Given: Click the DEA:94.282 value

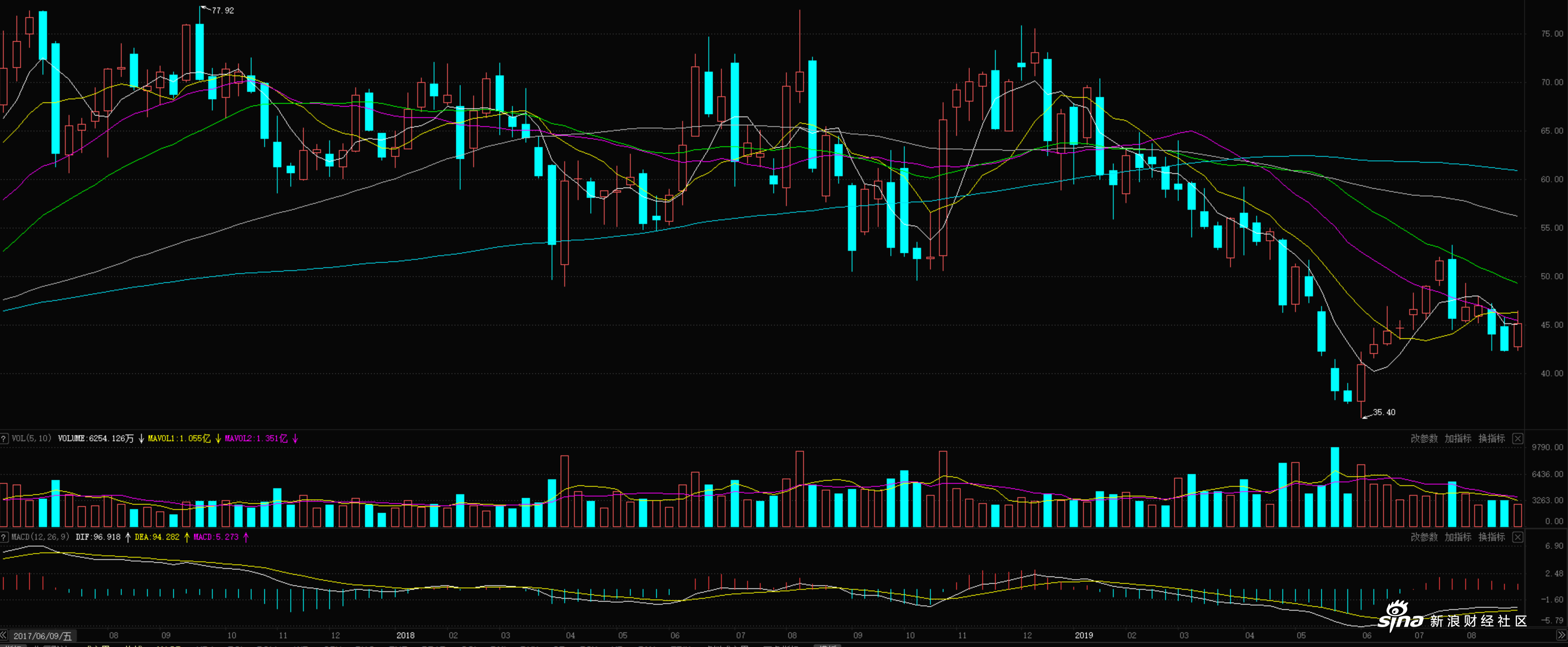Looking at the screenshot, I should [x=157, y=537].
